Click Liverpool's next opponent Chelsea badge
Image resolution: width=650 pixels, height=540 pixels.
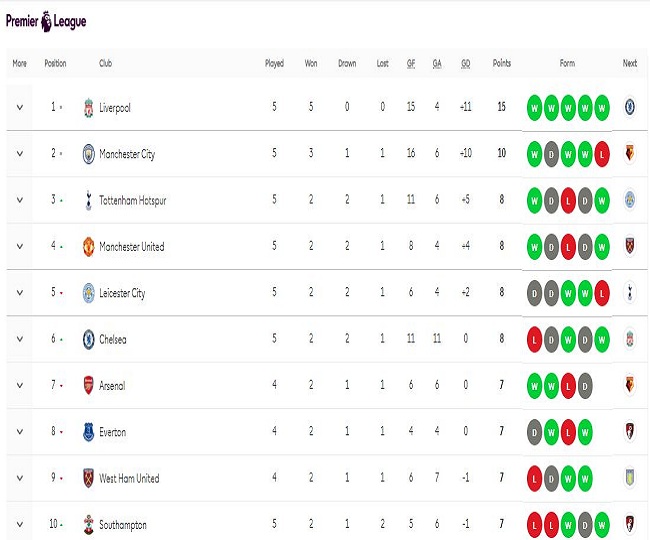pyautogui.click(x=630, y=108)
